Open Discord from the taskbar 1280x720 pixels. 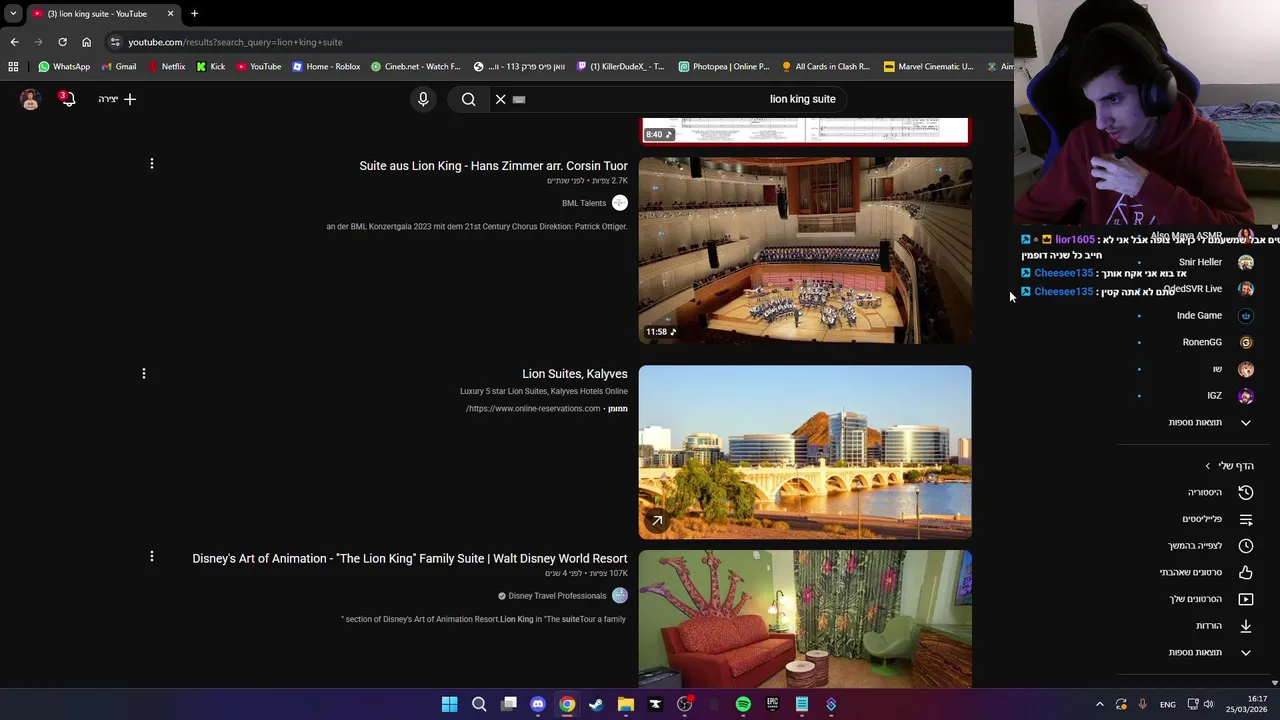point(538,704)
